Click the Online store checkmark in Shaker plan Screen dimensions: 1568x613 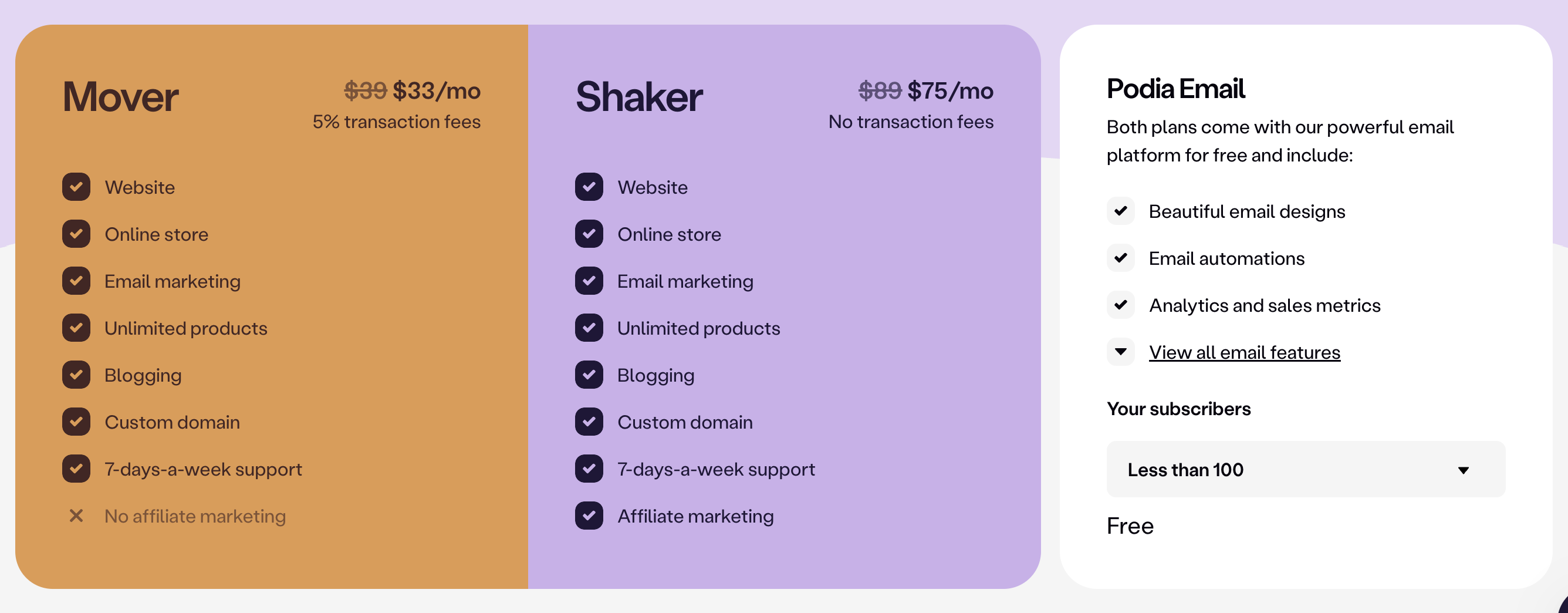tap(589, 234)
